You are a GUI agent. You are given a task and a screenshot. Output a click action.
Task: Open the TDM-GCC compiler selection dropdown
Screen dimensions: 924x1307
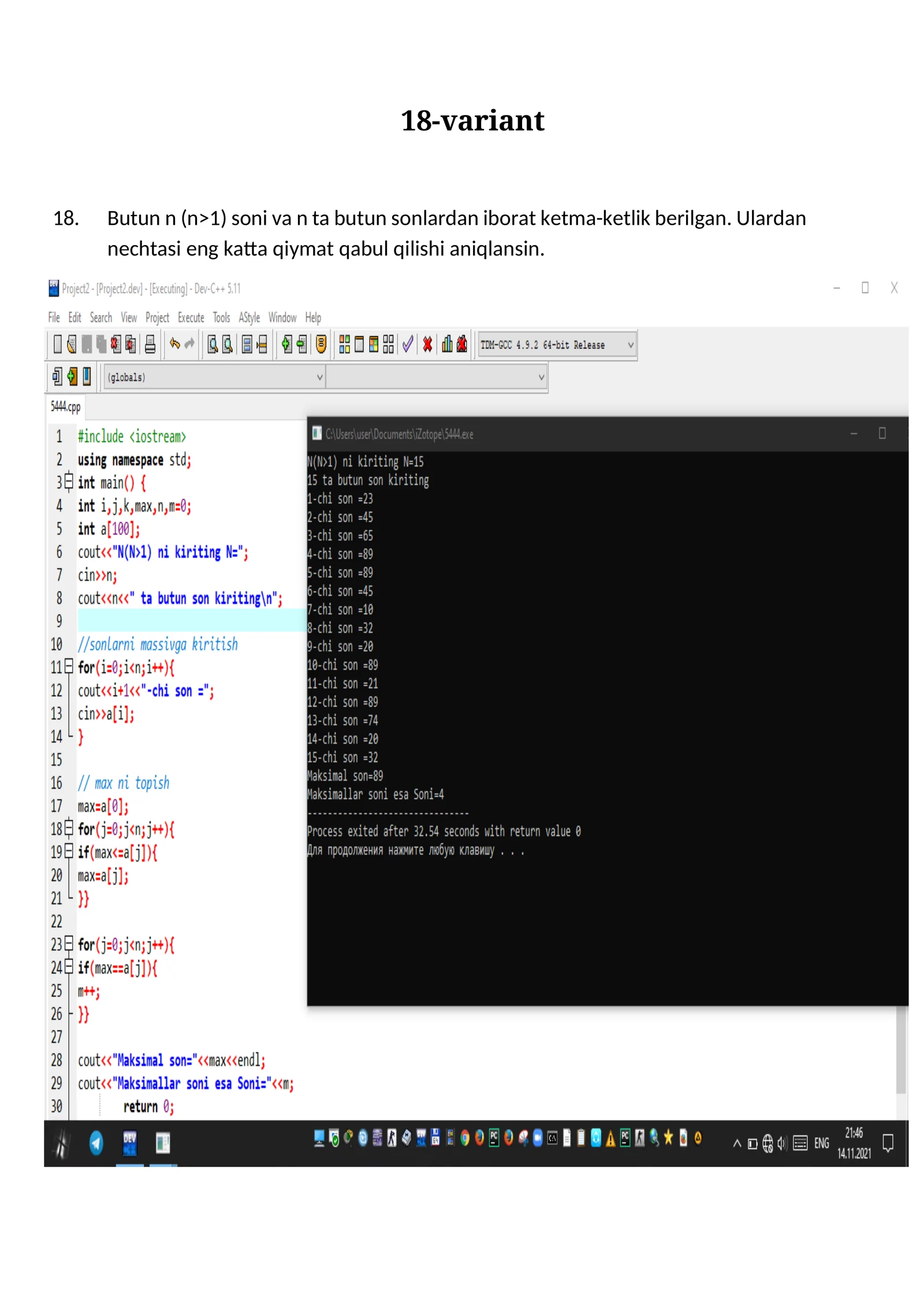631,345
